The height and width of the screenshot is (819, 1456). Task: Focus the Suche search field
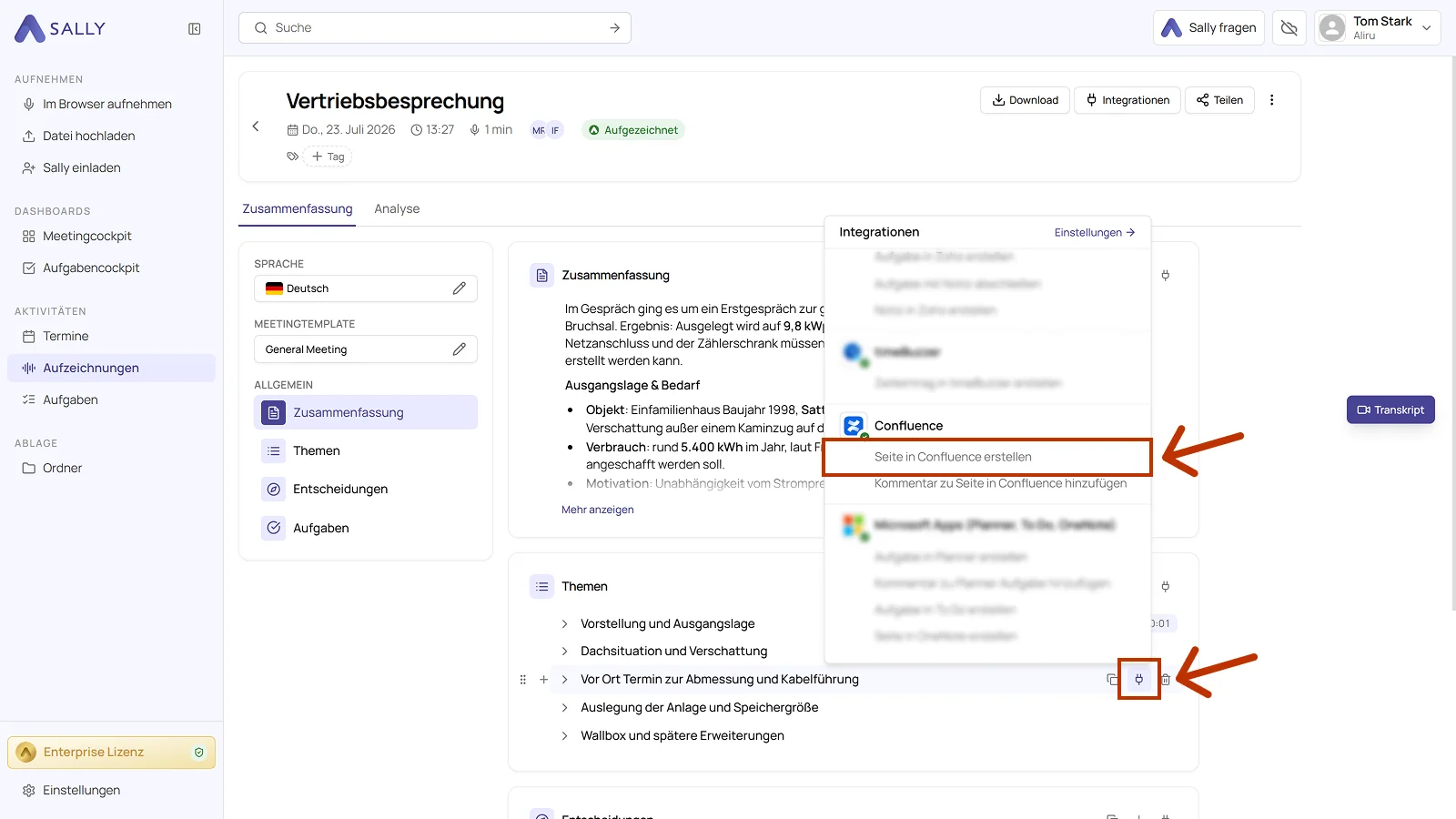click(435, 28)
